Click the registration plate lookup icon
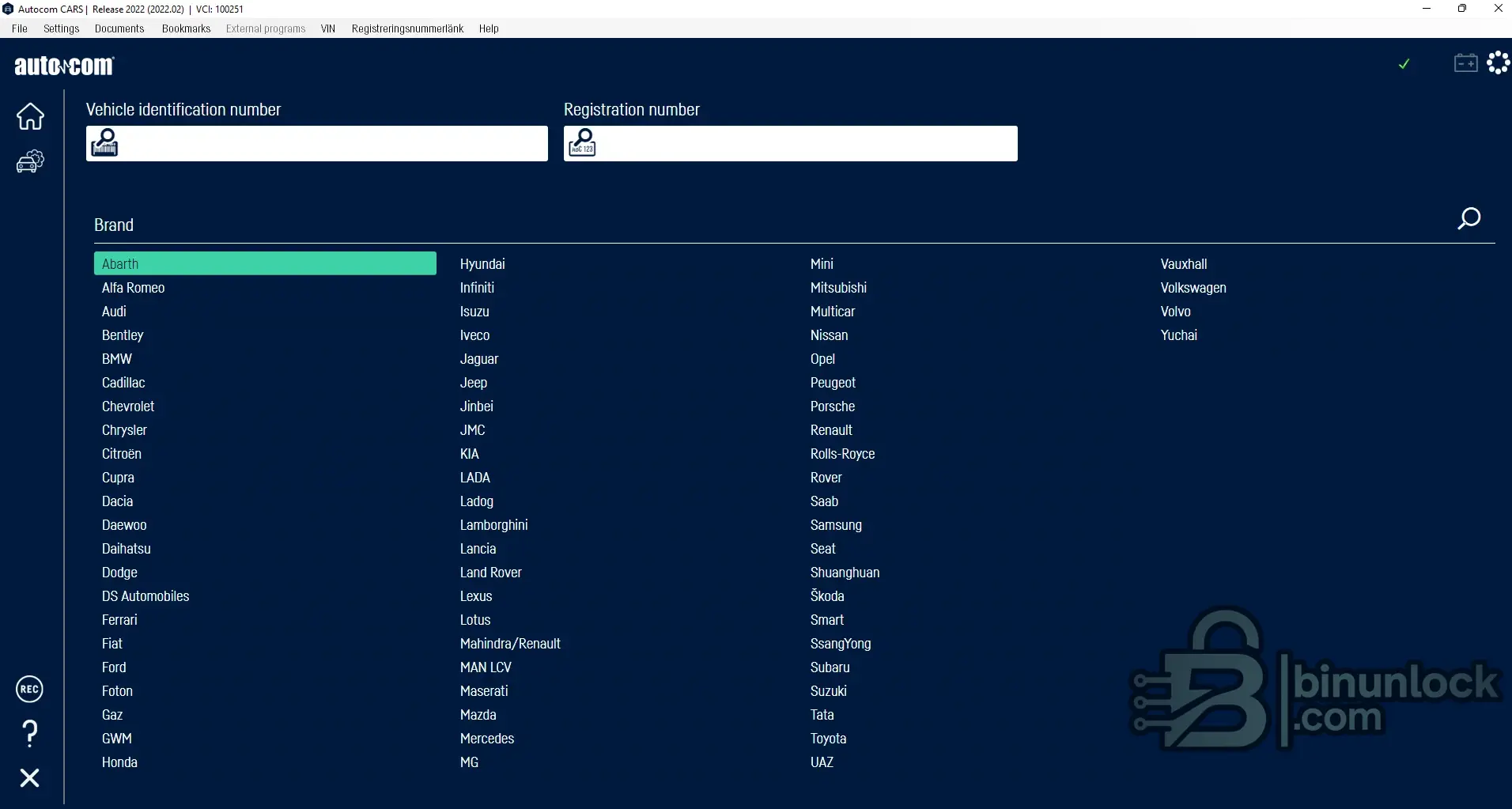This screenshot has height=809, width=1512. (x=582, y=143)
